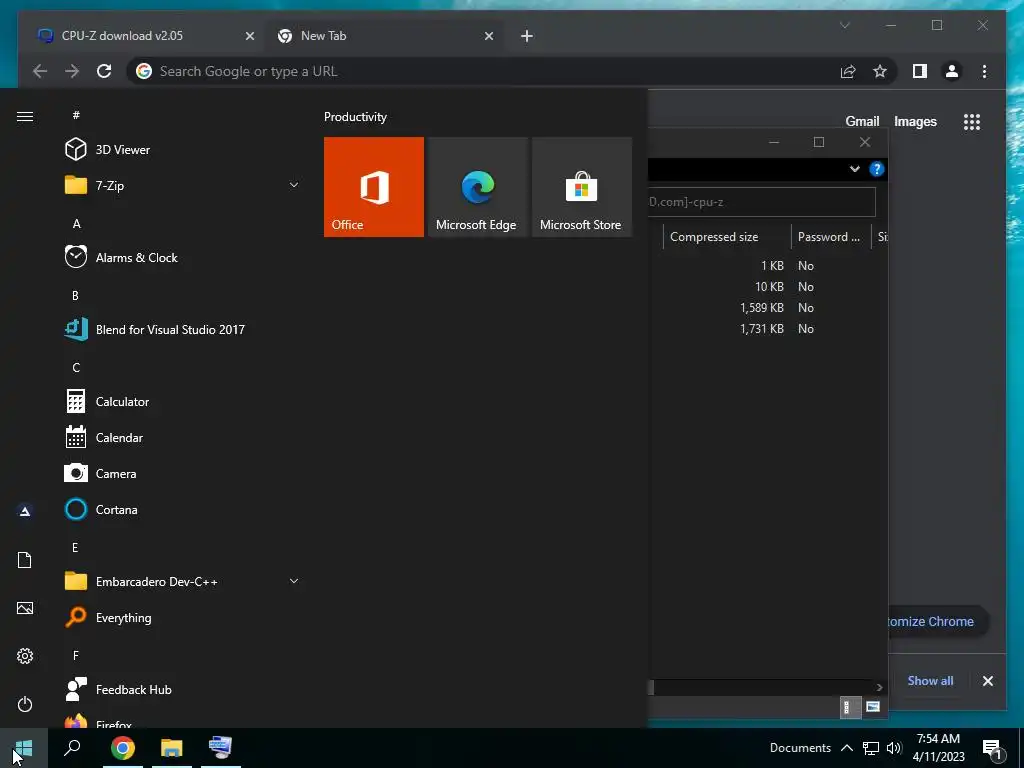The height and width of the screenshot is (768, 1024).
Task: Open Chrome three-dot menu
Action: pos(984,71)
